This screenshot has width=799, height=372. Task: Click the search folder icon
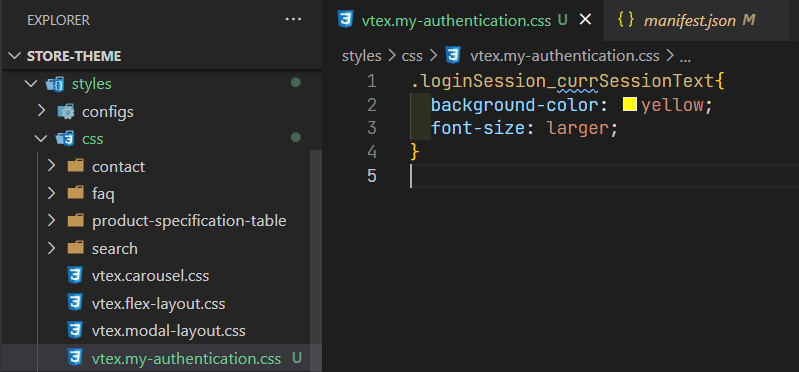pos(75,248)
